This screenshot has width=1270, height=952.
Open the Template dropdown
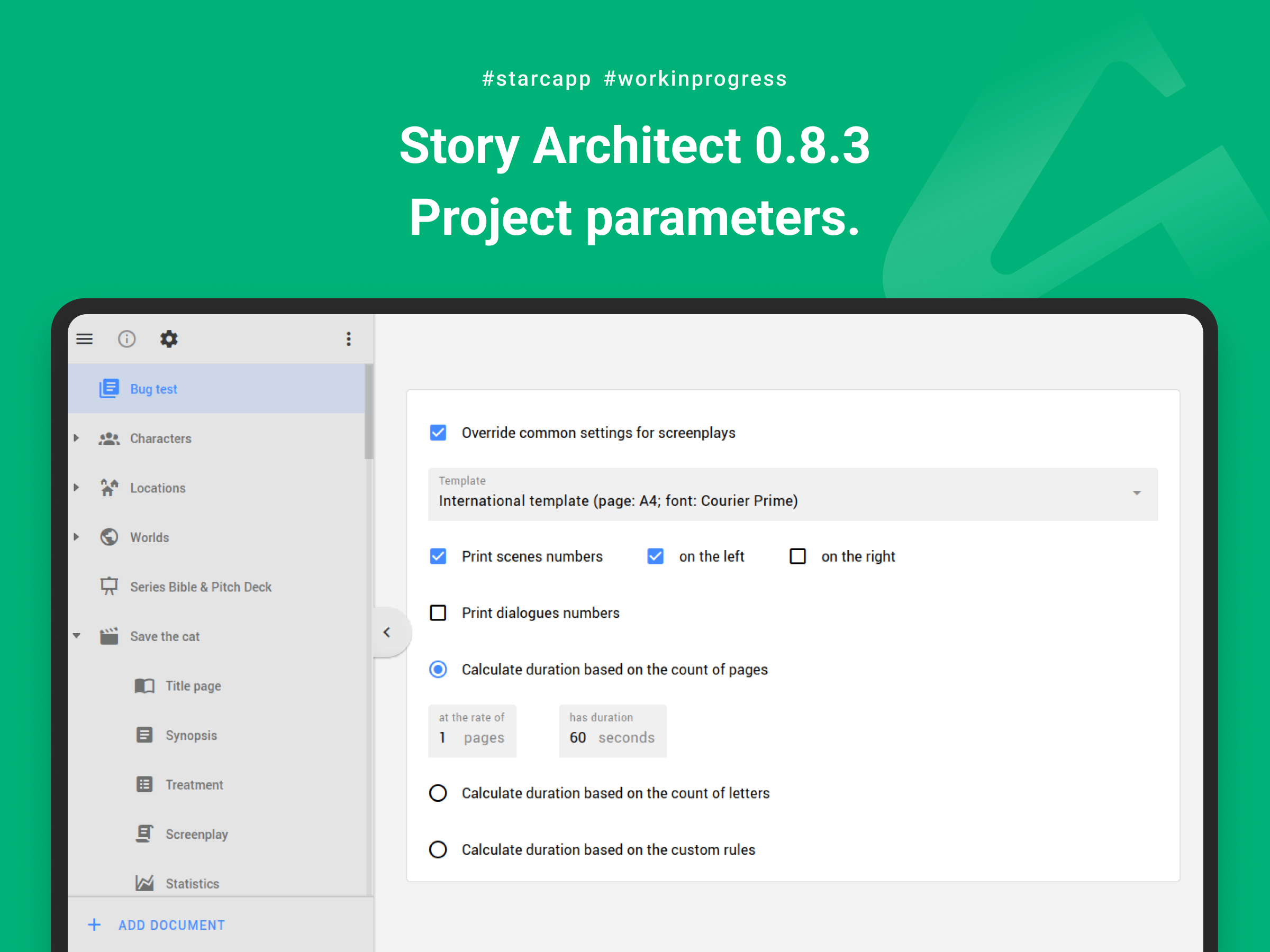point(793,494)
